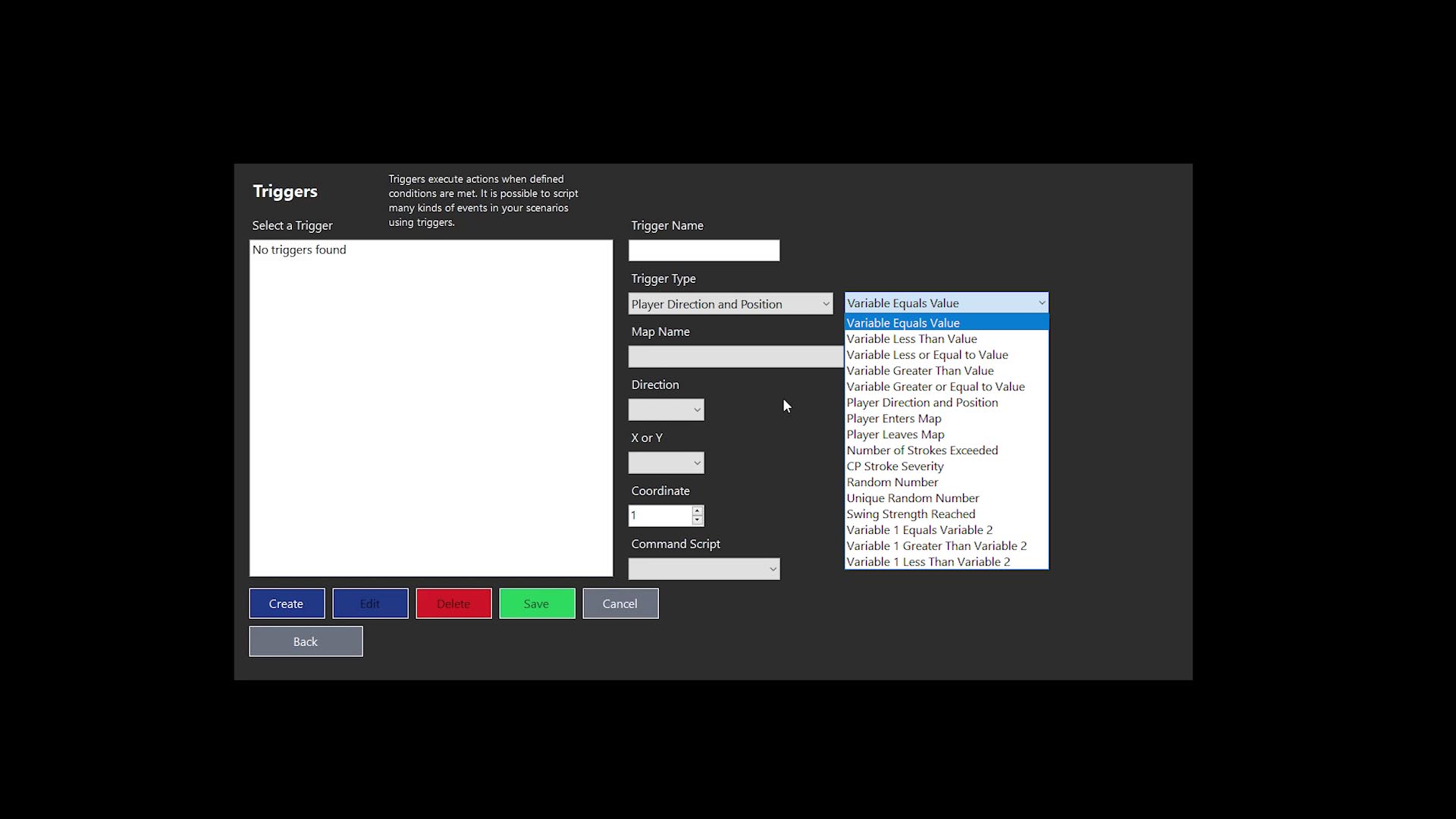Image resolution: width=1456 pixels, height=819 pixels.
Task: Select 'CP Stroke Severity' option
Action: [895, 466]
